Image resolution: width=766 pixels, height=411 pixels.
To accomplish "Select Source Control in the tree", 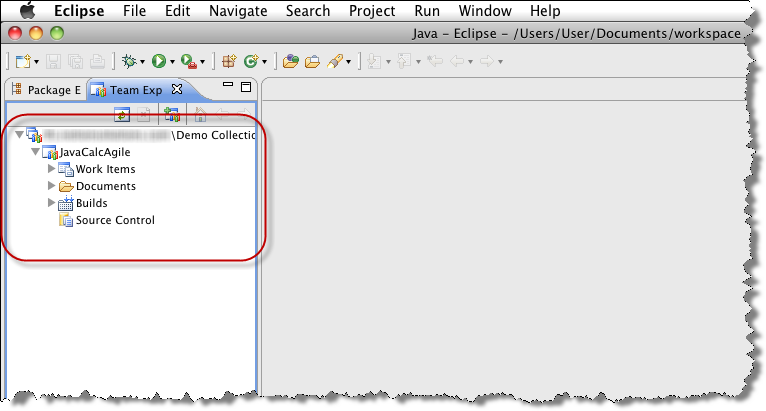I will (x=106, y=220).
